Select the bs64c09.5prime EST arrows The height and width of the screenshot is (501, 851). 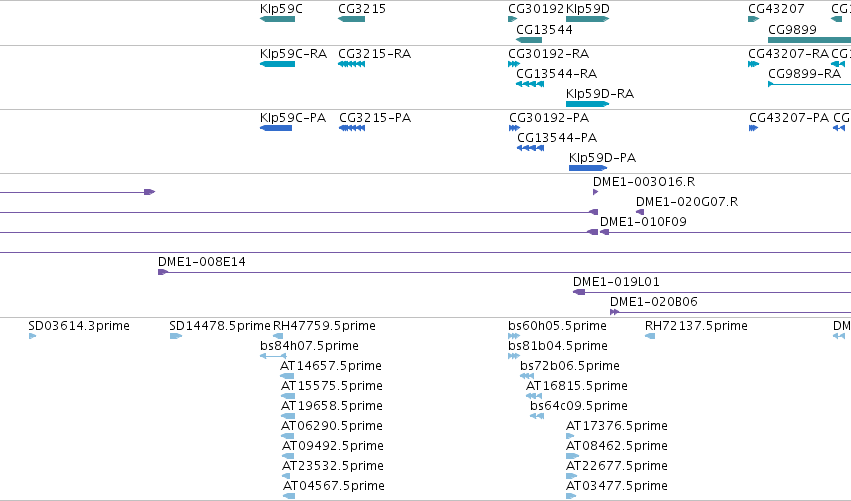point(537,417)
